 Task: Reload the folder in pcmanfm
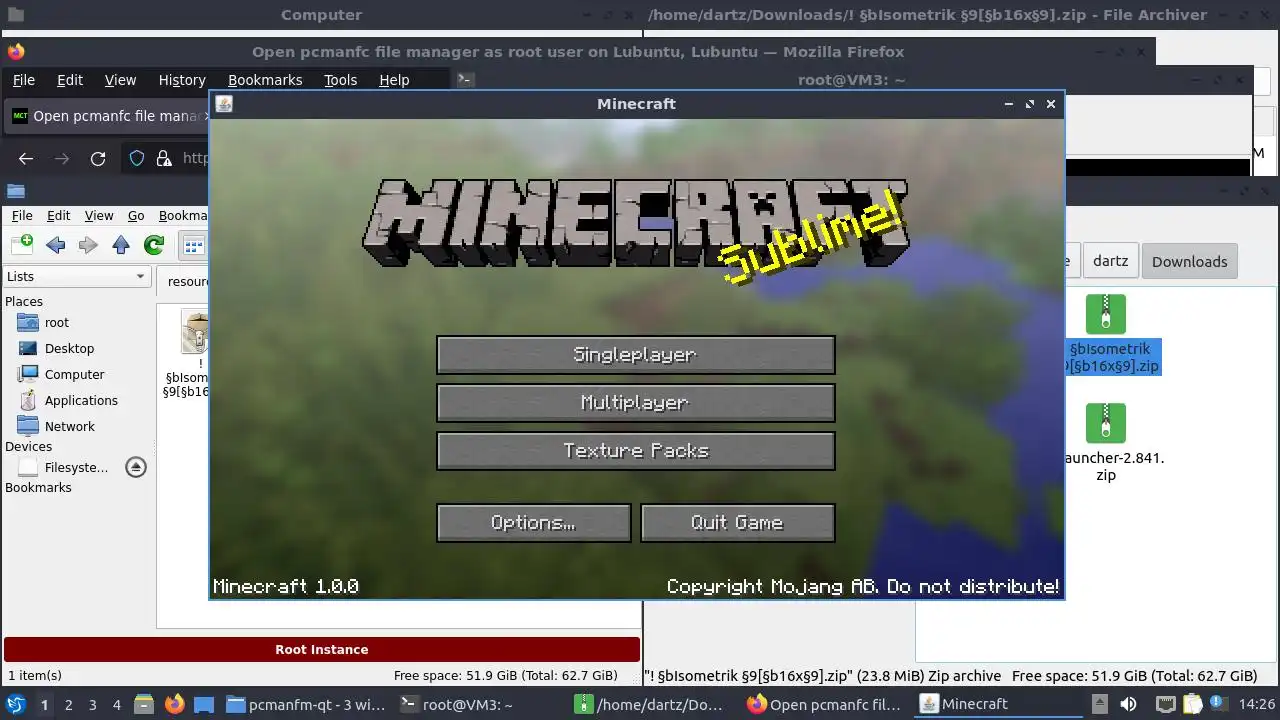coord(153,245)
